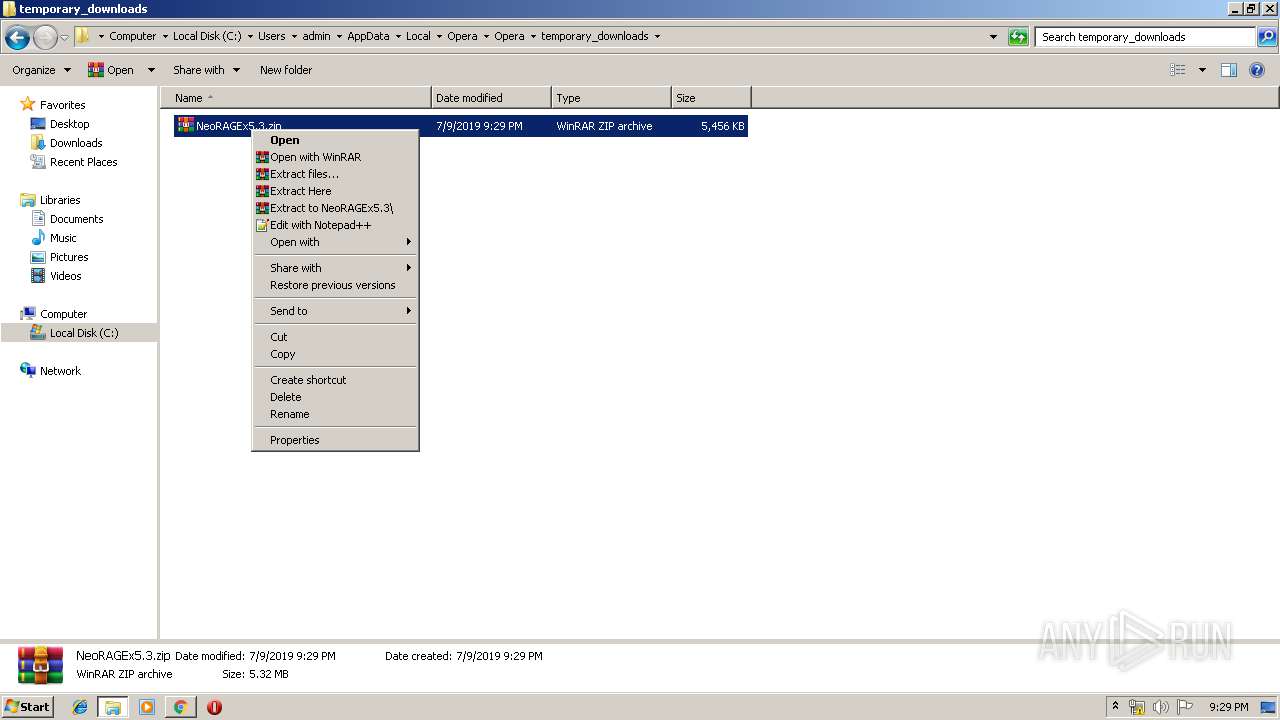Viewport: 1280px width, 720px height.
Task: Click the New folder button
Action: click(286, 70)
